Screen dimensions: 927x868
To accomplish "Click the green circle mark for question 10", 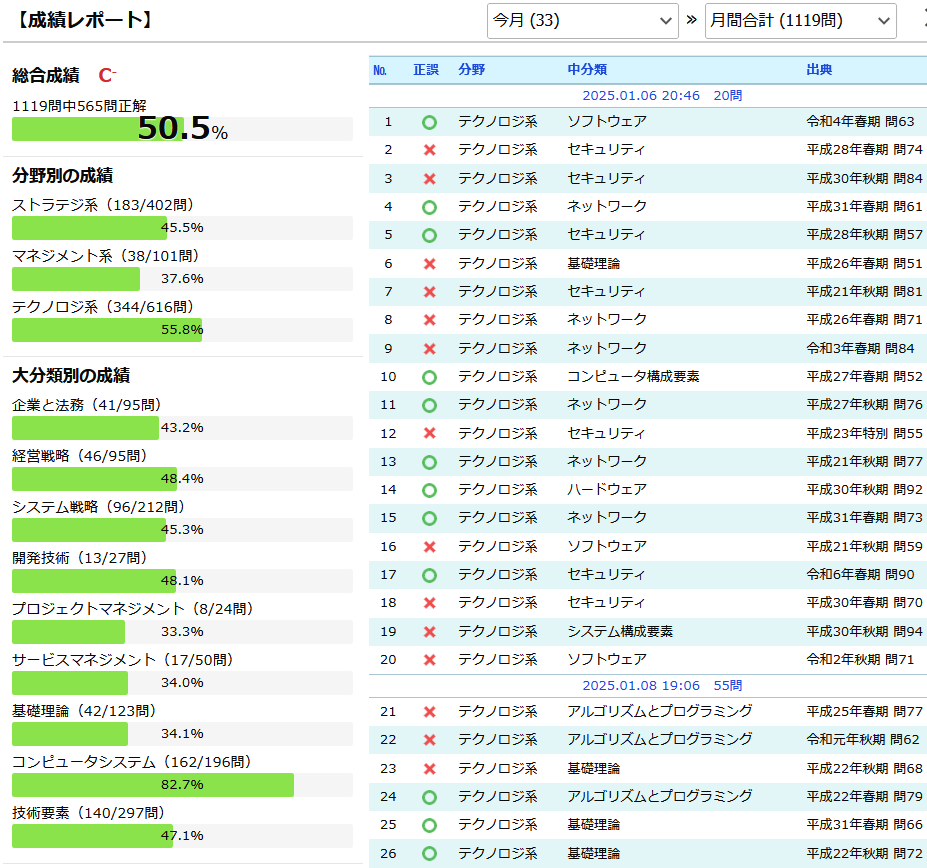I will click(x=429, y=377).
